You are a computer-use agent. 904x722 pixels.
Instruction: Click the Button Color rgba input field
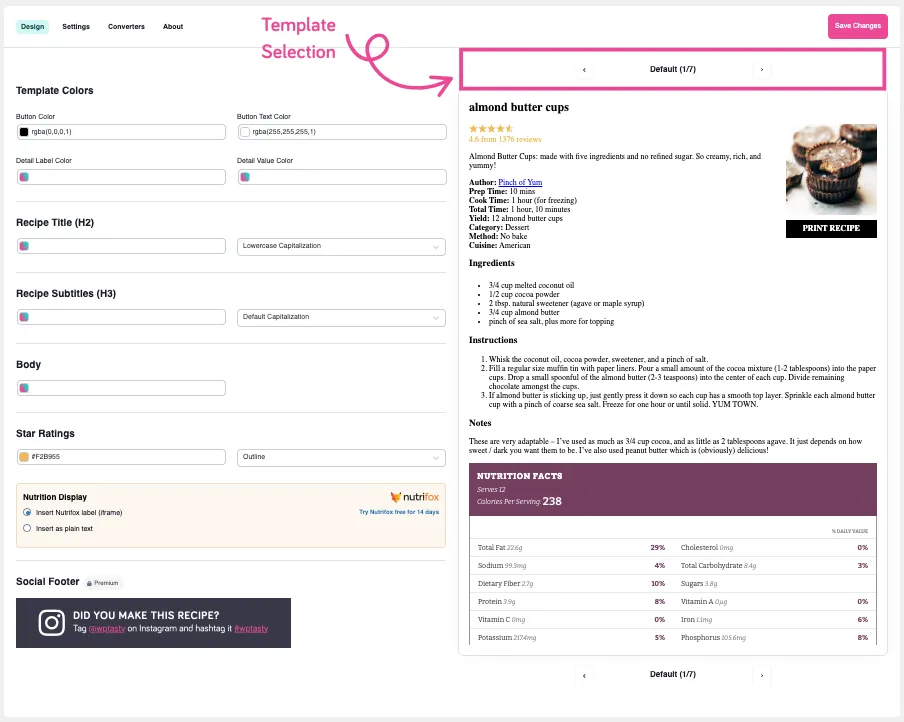coord(121,132)
